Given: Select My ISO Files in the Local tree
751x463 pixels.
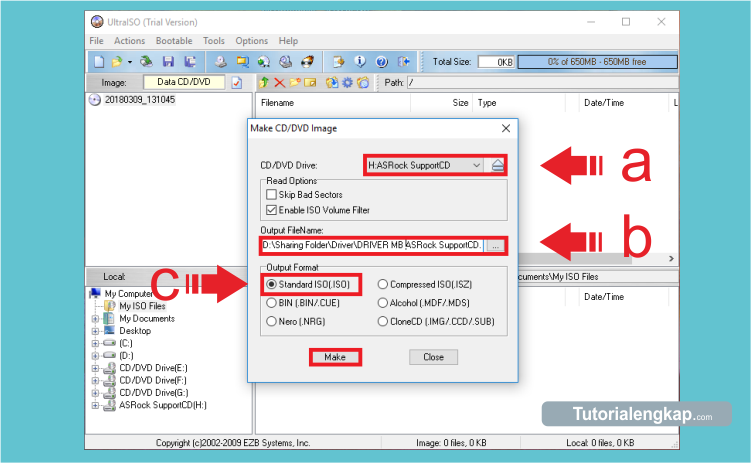Looking at the screenshot, I should pos(142,306).
